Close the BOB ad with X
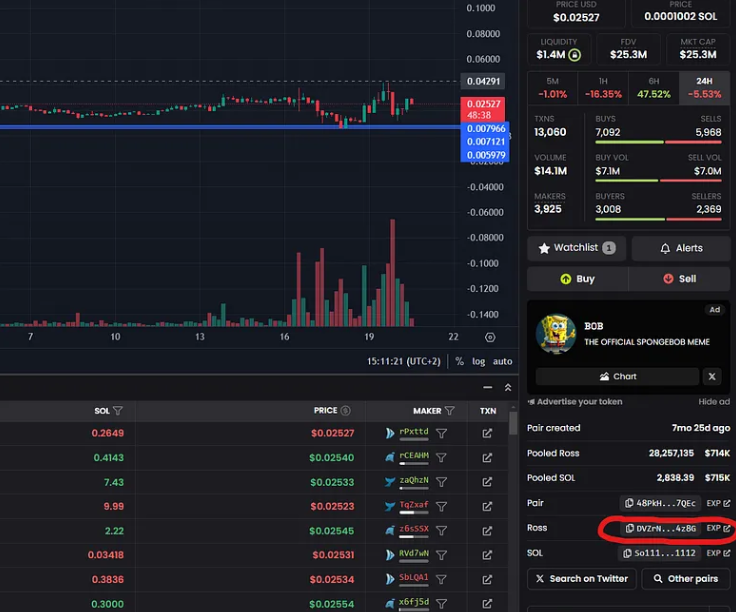 click(x=712, y=376)
